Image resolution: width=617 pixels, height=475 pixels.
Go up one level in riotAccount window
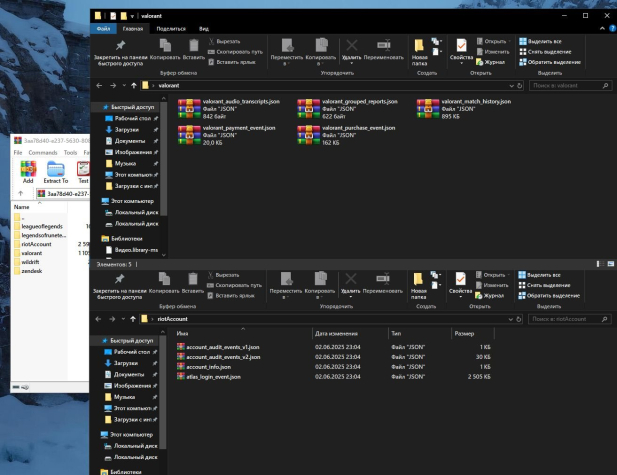(133, 319)
